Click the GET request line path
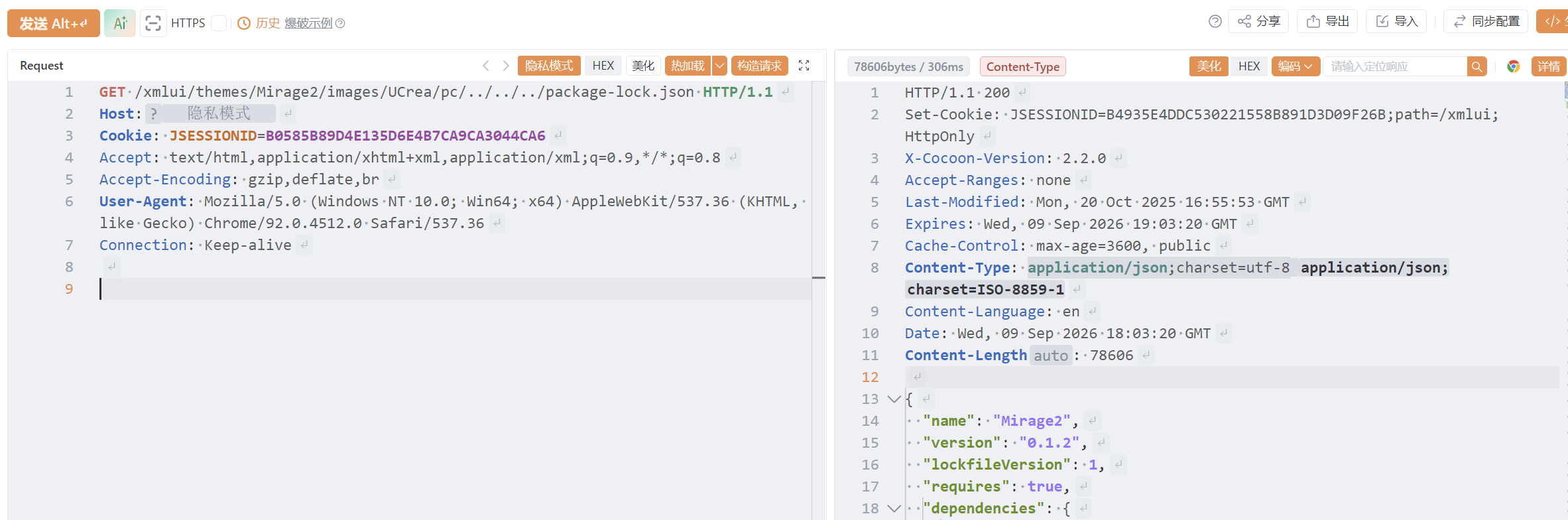 click(414, 92)
